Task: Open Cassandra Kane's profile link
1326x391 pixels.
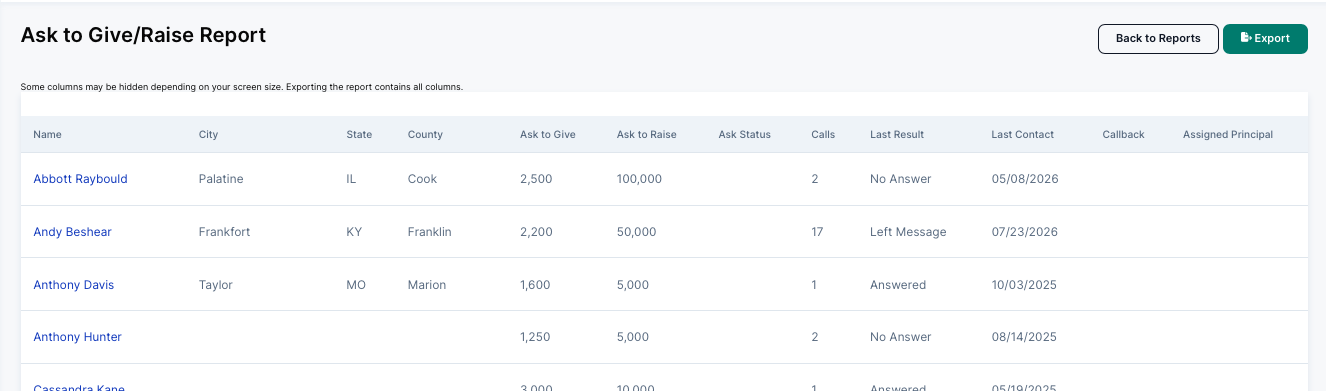Action: (x=78, y=387)
